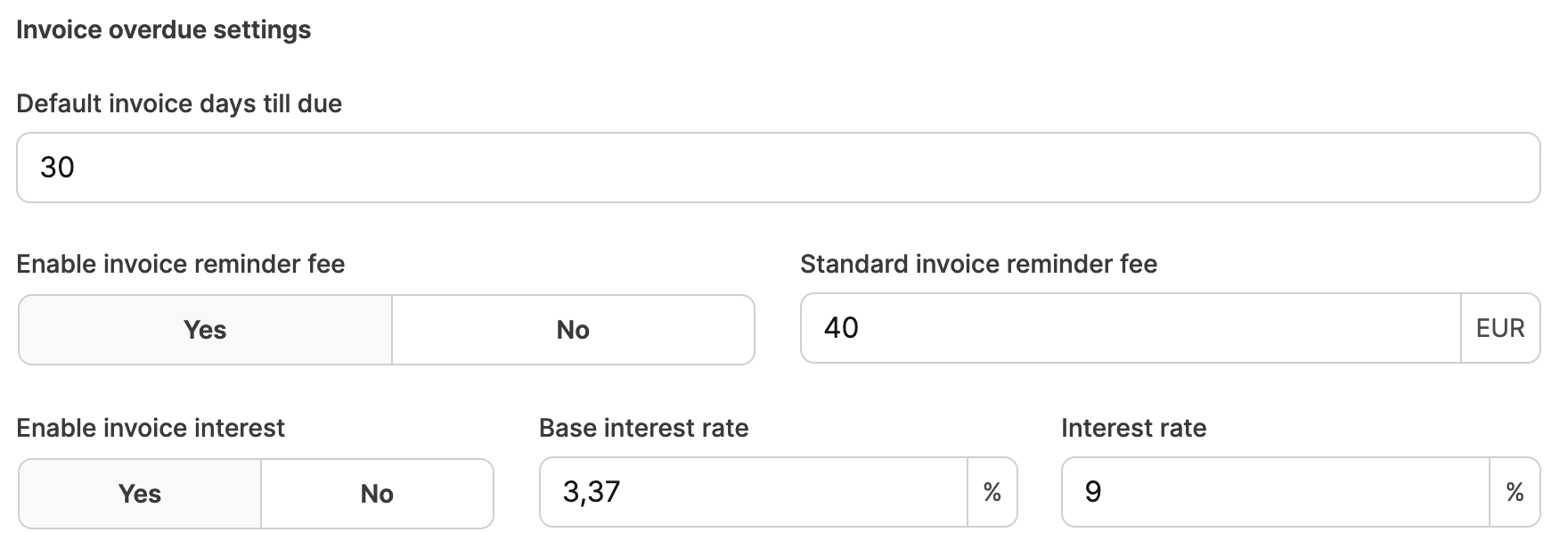Set Enable invoice interest to Yes
This screenshot has height=549, width=1568.
tap(140, 494)
